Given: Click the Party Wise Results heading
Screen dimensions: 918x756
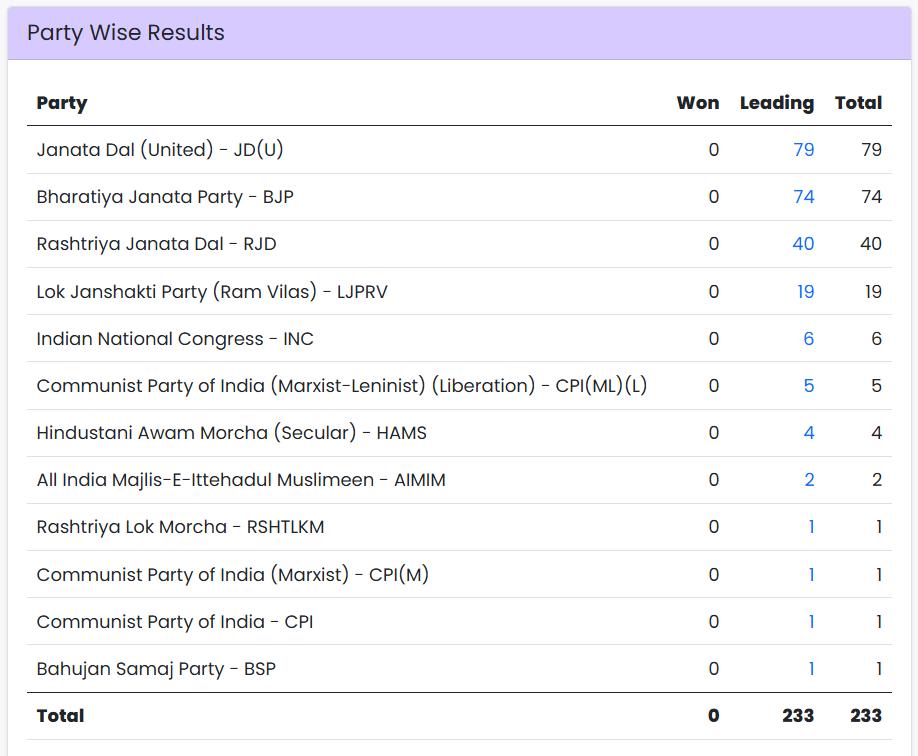Looking at the screenshot, I should click(126, 33).
